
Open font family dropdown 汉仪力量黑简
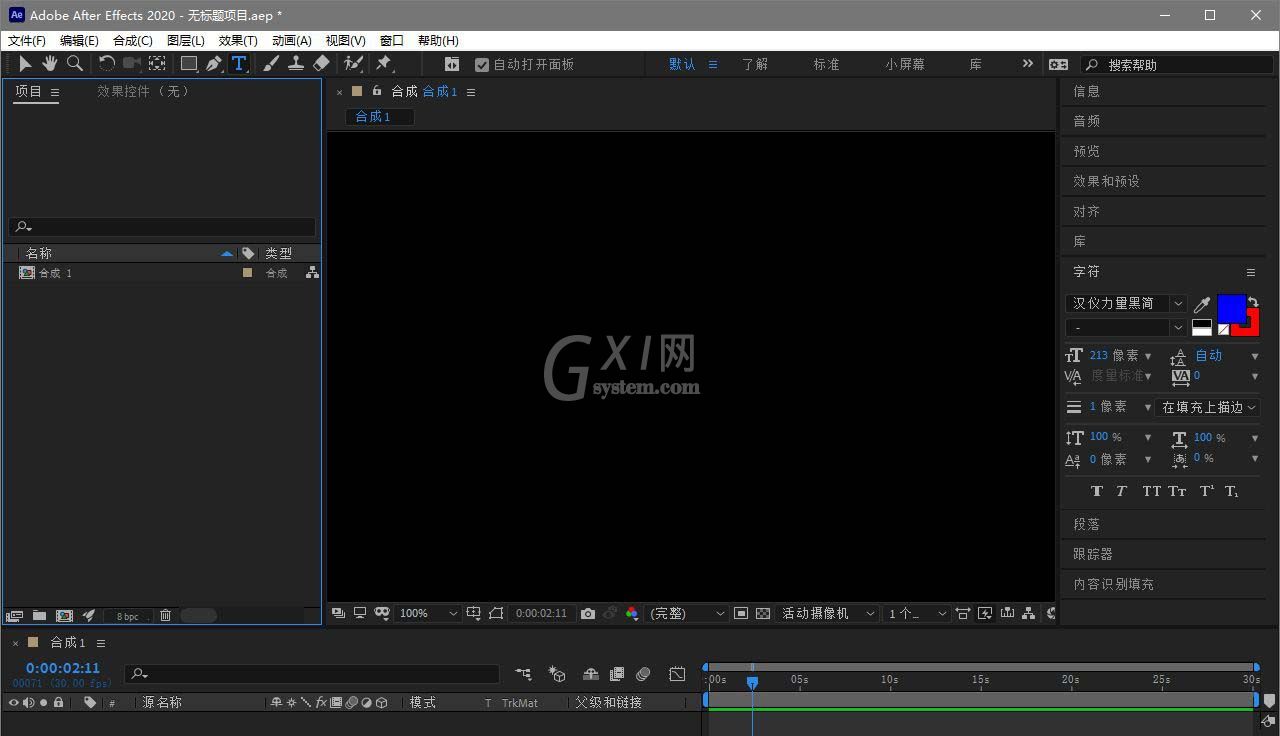[1126, 303]
